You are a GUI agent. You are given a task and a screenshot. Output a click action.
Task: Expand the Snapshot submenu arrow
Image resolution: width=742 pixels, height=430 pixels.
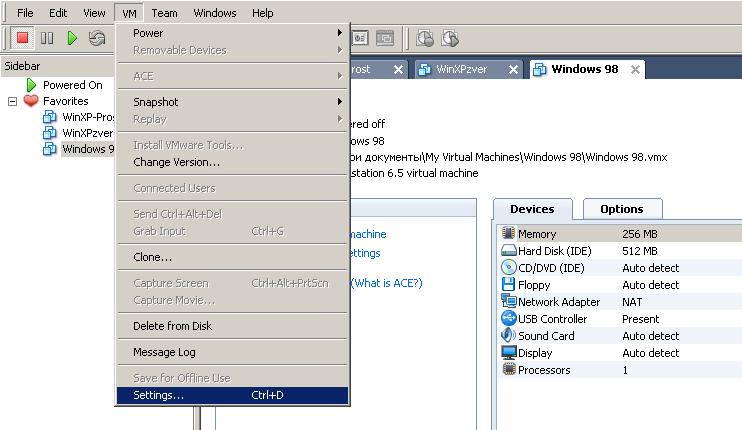[339, 102]
